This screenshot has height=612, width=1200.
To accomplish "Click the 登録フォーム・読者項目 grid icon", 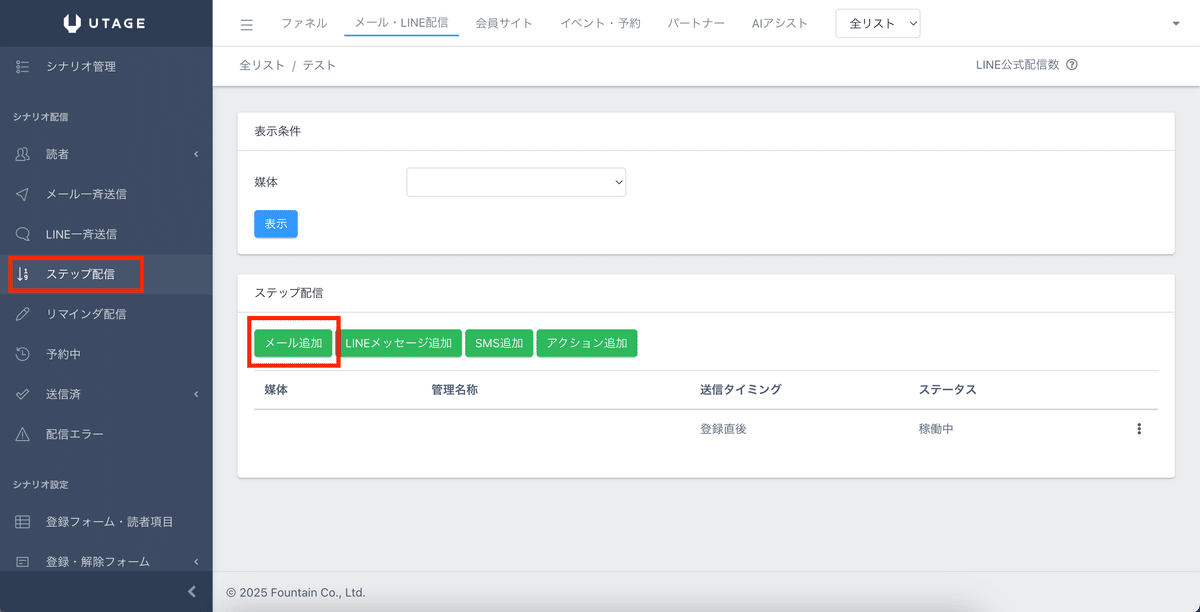I will 22,521.
